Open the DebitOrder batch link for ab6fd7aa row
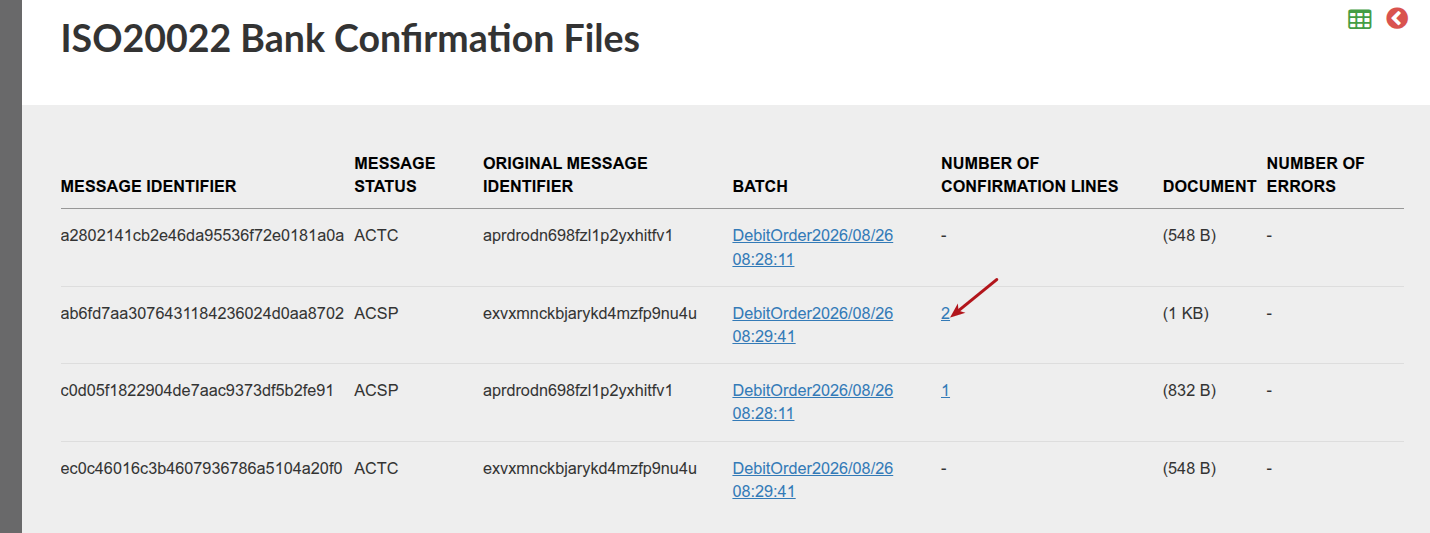 [x=813, y=324]
